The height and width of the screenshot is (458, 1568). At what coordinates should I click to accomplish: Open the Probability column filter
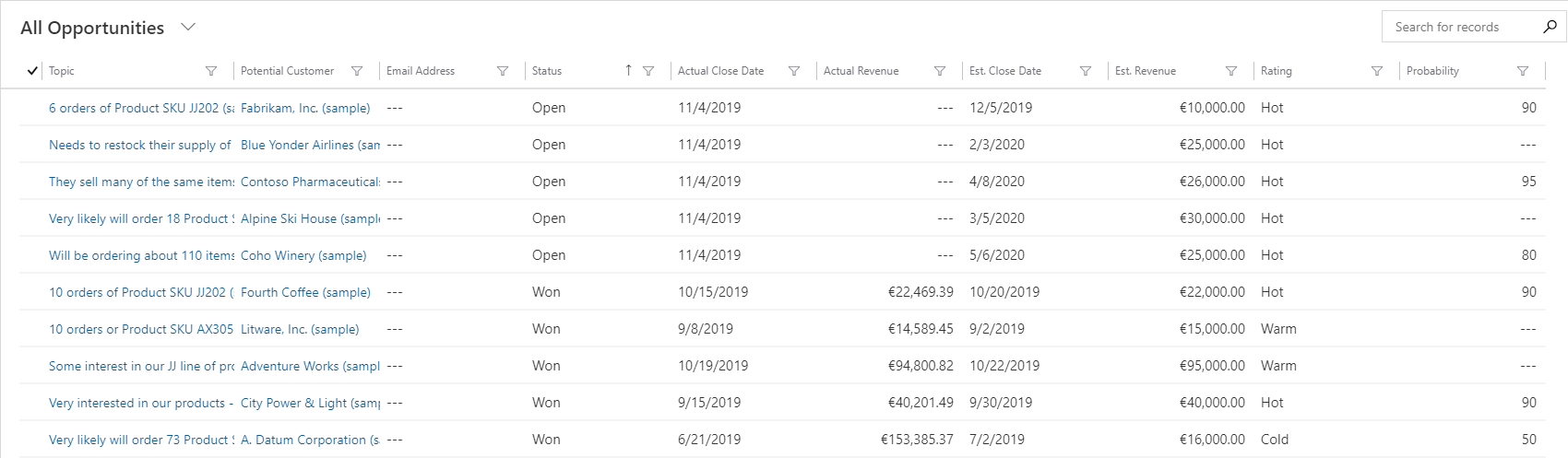tap(1523, 71)
